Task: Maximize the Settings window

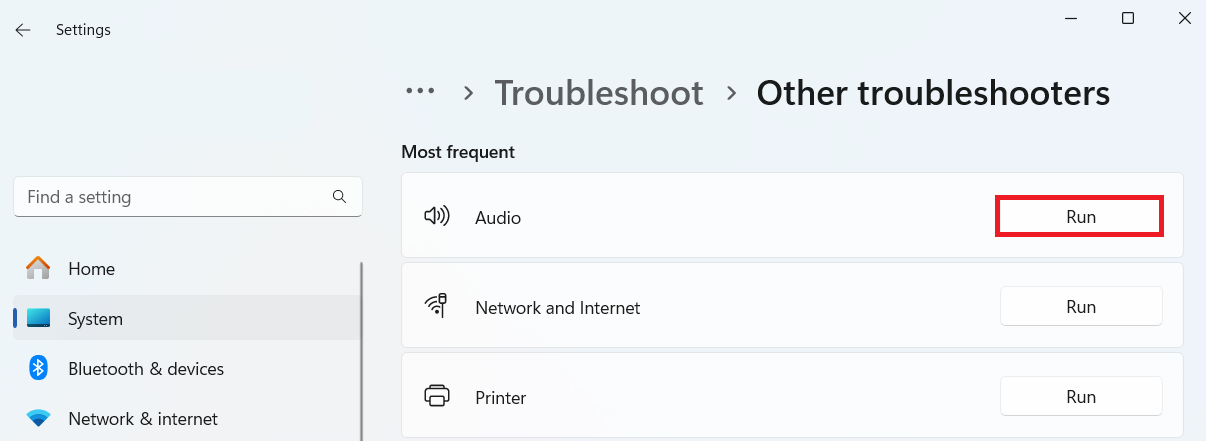Action: 1128,18
